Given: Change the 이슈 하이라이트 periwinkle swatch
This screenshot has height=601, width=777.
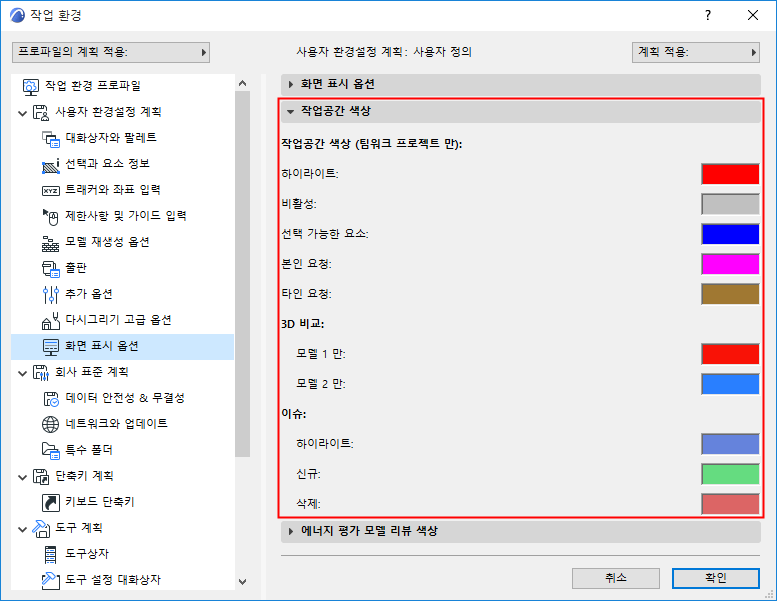Looking at the screenshot, I should tap(730, 444).
